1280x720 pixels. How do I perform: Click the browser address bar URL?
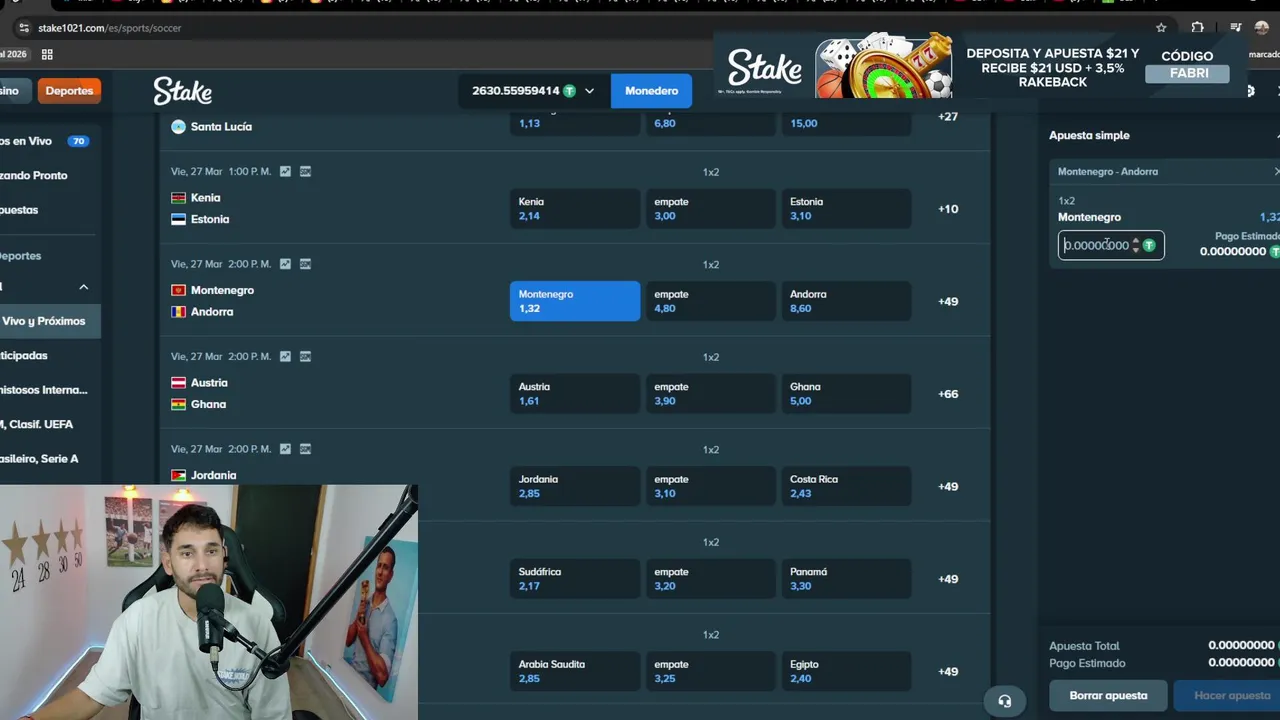tap(110, 28)
